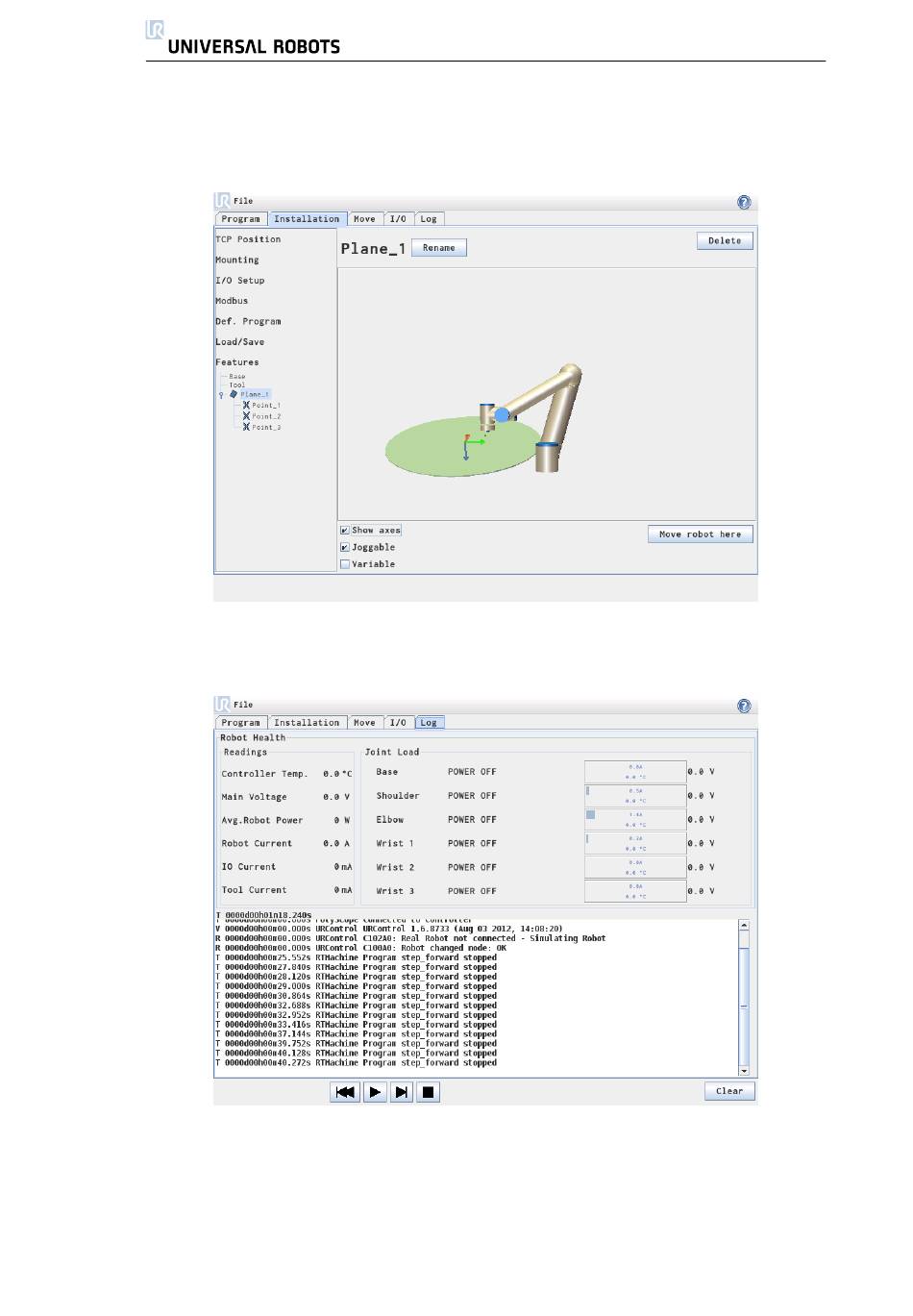Switch to Program tab on the Installation screen
Screen dimensions: 913x1316
[x=241, y=219]
